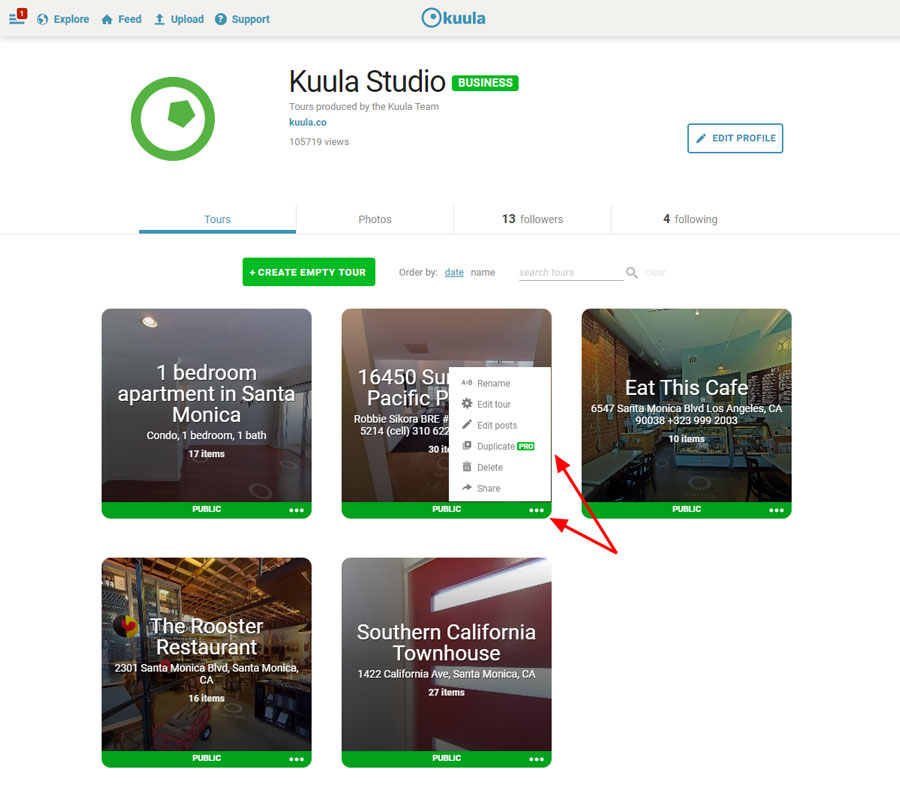This screenshot has width=900, height=792.
Task: Open options dots for Southern California Townhouse tour
Action: 536,759
